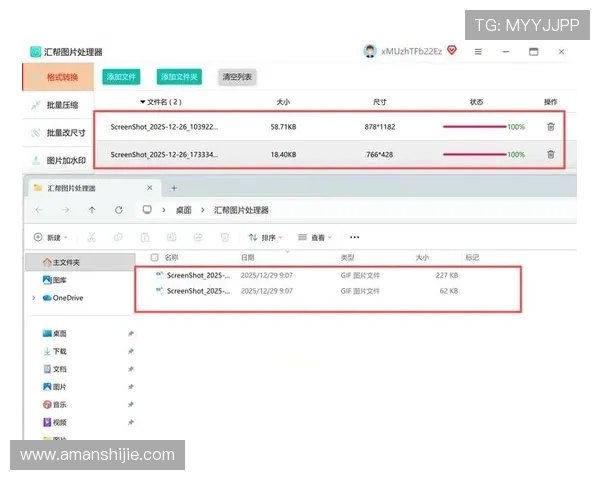The height and width of the screenshot is (480, 600).
Task: Select file row ScreenShot_2025-12-26_103922
Action: click(329, 127)
